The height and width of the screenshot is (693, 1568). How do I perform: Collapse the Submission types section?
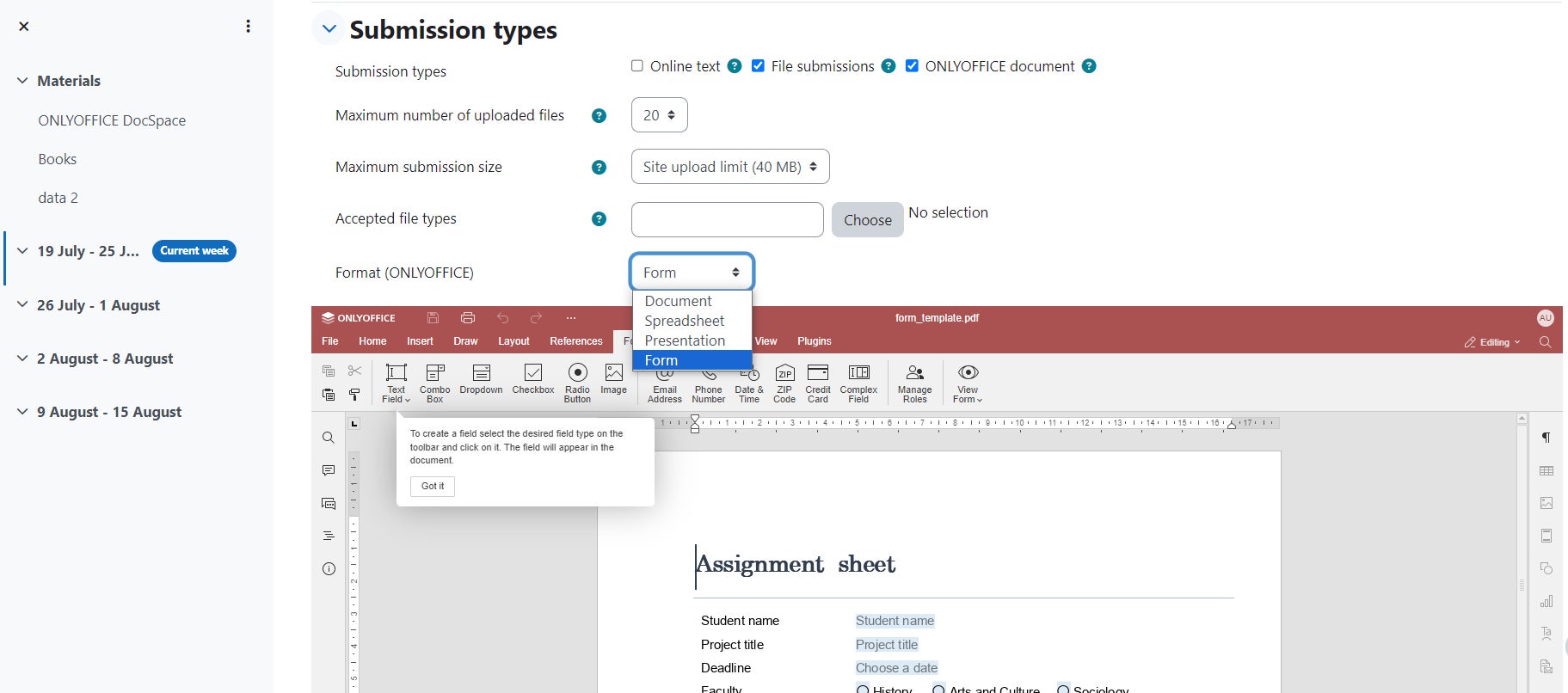[x=329, y=29]
